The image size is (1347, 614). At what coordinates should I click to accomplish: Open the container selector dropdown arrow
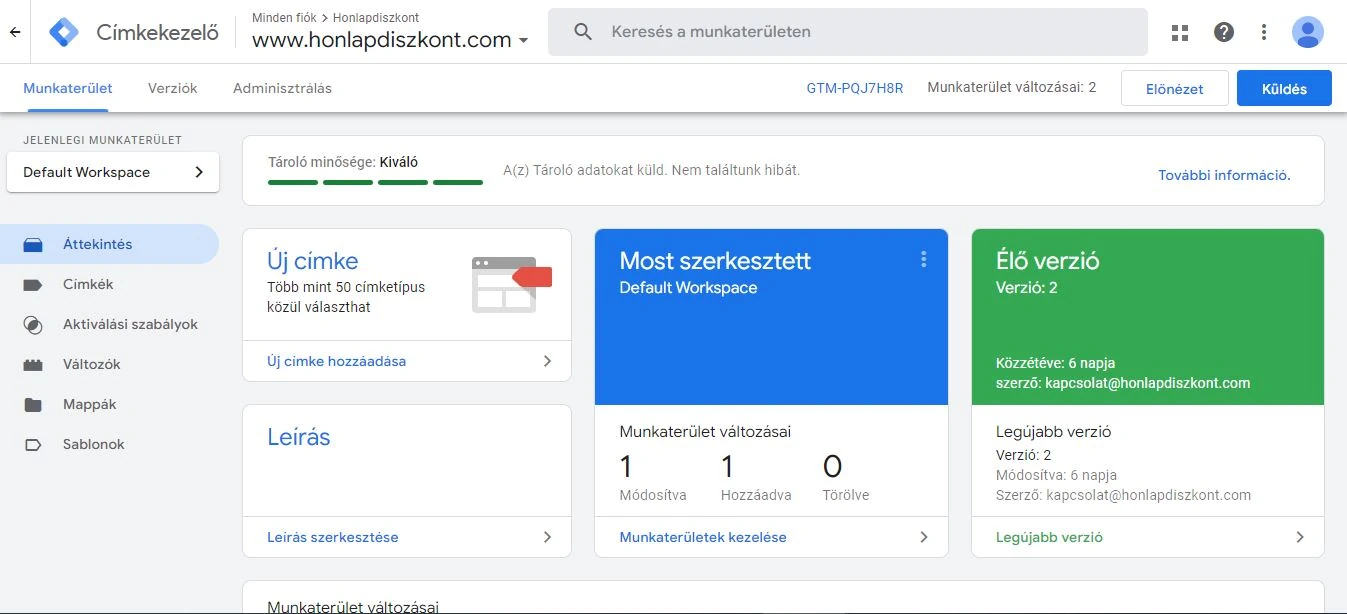pyautogui.click(x=523, y=41)
